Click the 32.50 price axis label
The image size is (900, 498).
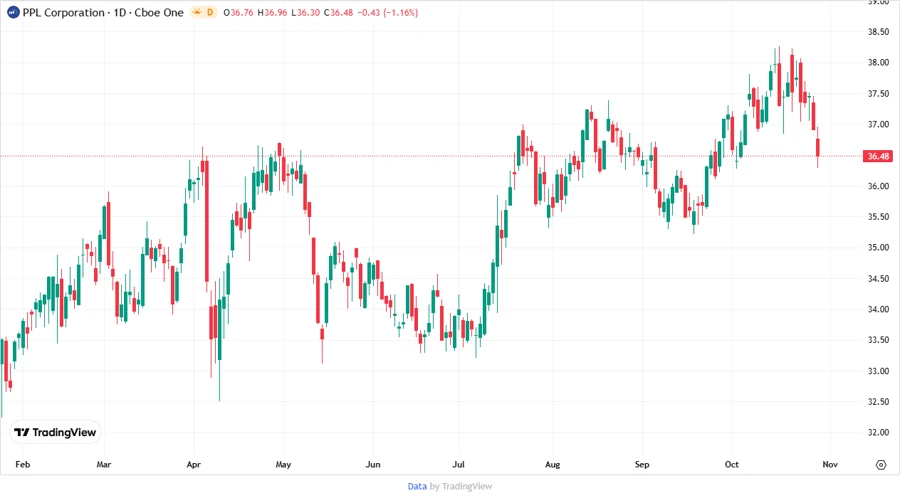coord(878,402)
